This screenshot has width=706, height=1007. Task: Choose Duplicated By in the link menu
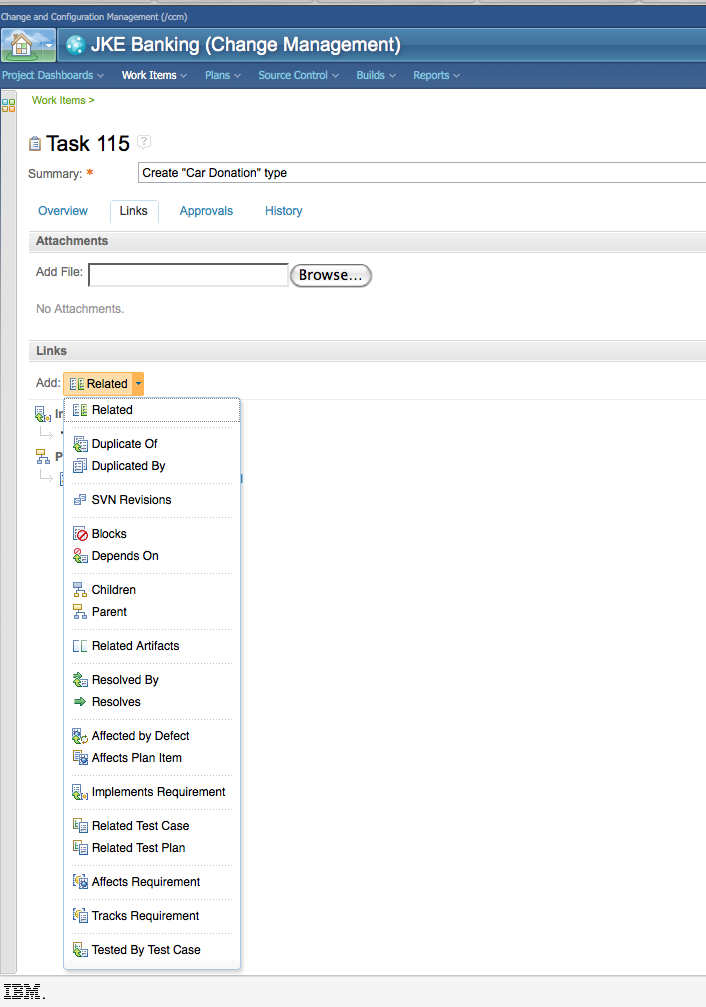pos(152,466)
